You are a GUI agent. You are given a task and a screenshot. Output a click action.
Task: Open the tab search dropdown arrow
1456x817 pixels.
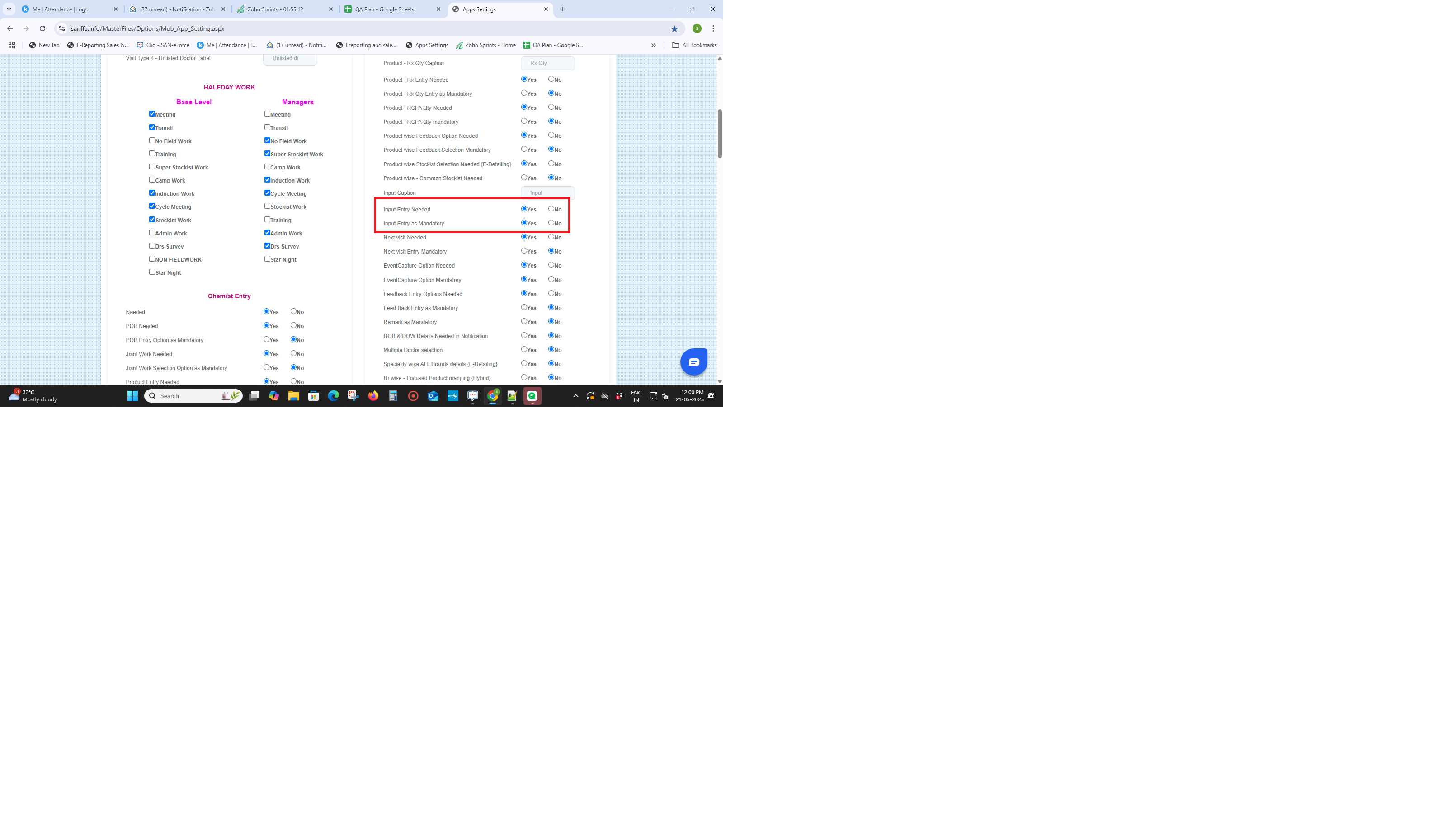click(x=9, y=9)
